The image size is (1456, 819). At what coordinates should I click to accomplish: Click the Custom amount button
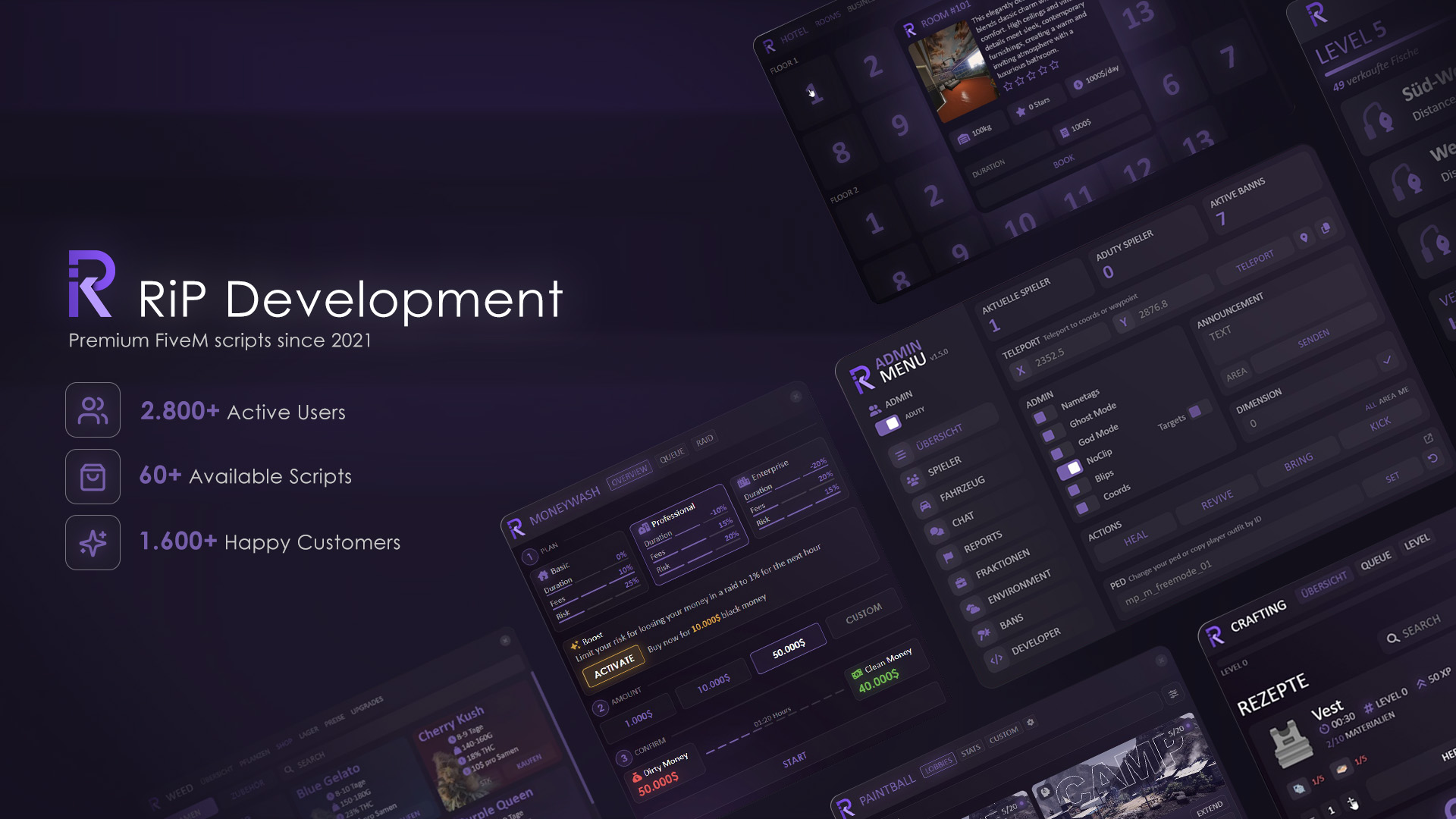(x=864, y=613)
